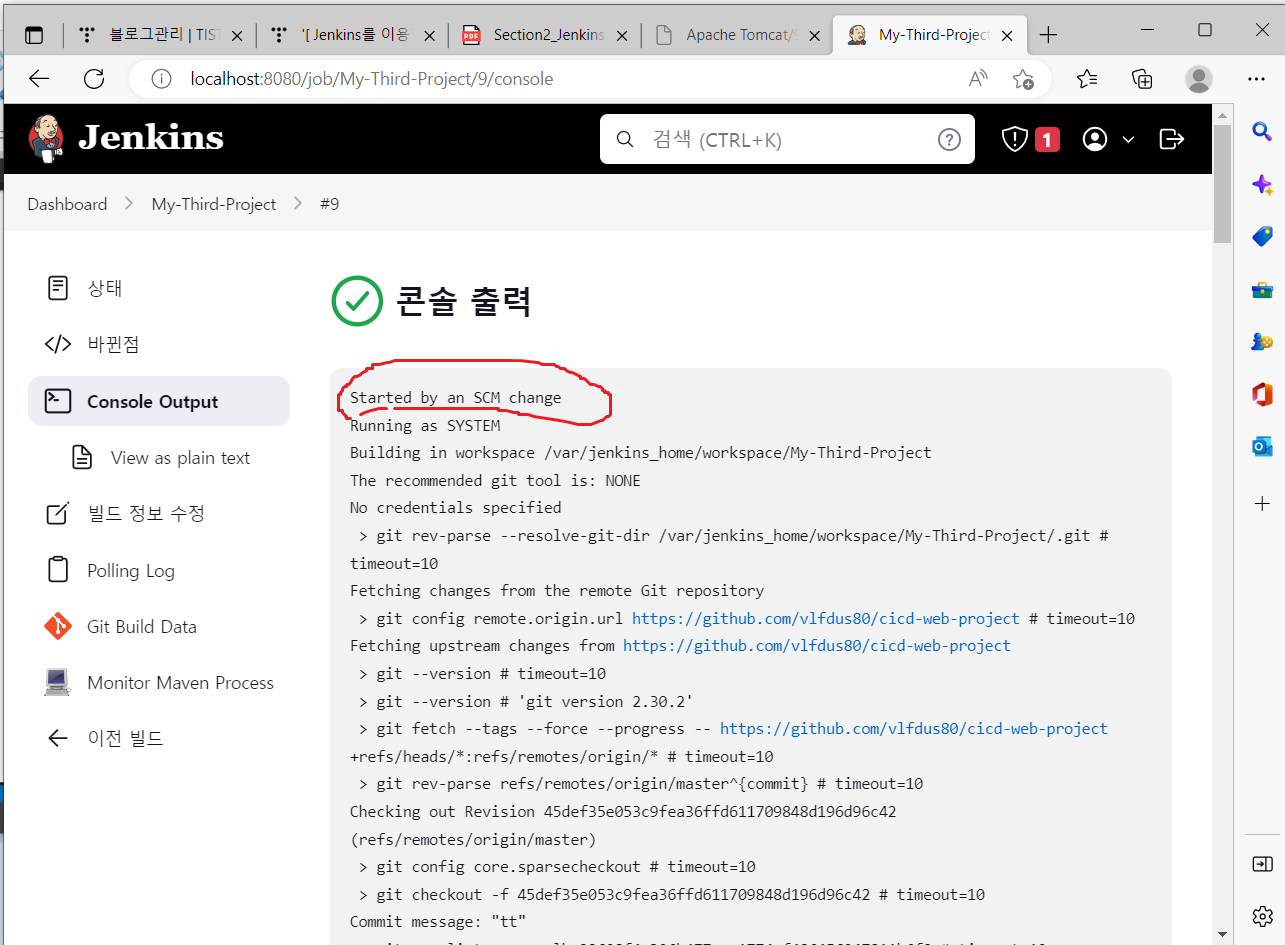1285x945 pixels.
Task: Click the Polling Log clipboard icon
Action: 58,570
